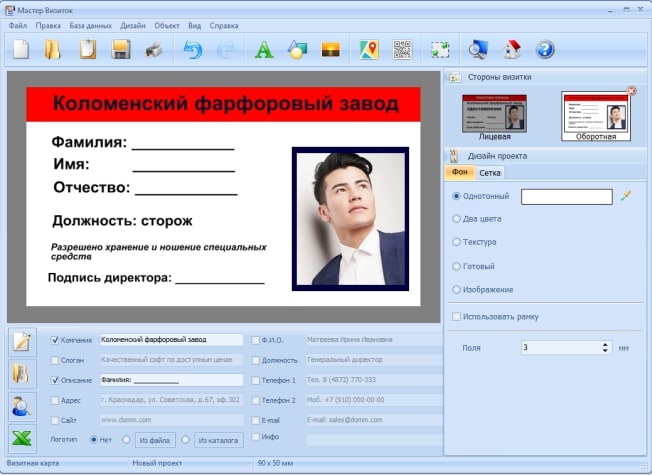Screen dimensions: 652x475
Task: Open the Дизайн menu
Action: 133,25
